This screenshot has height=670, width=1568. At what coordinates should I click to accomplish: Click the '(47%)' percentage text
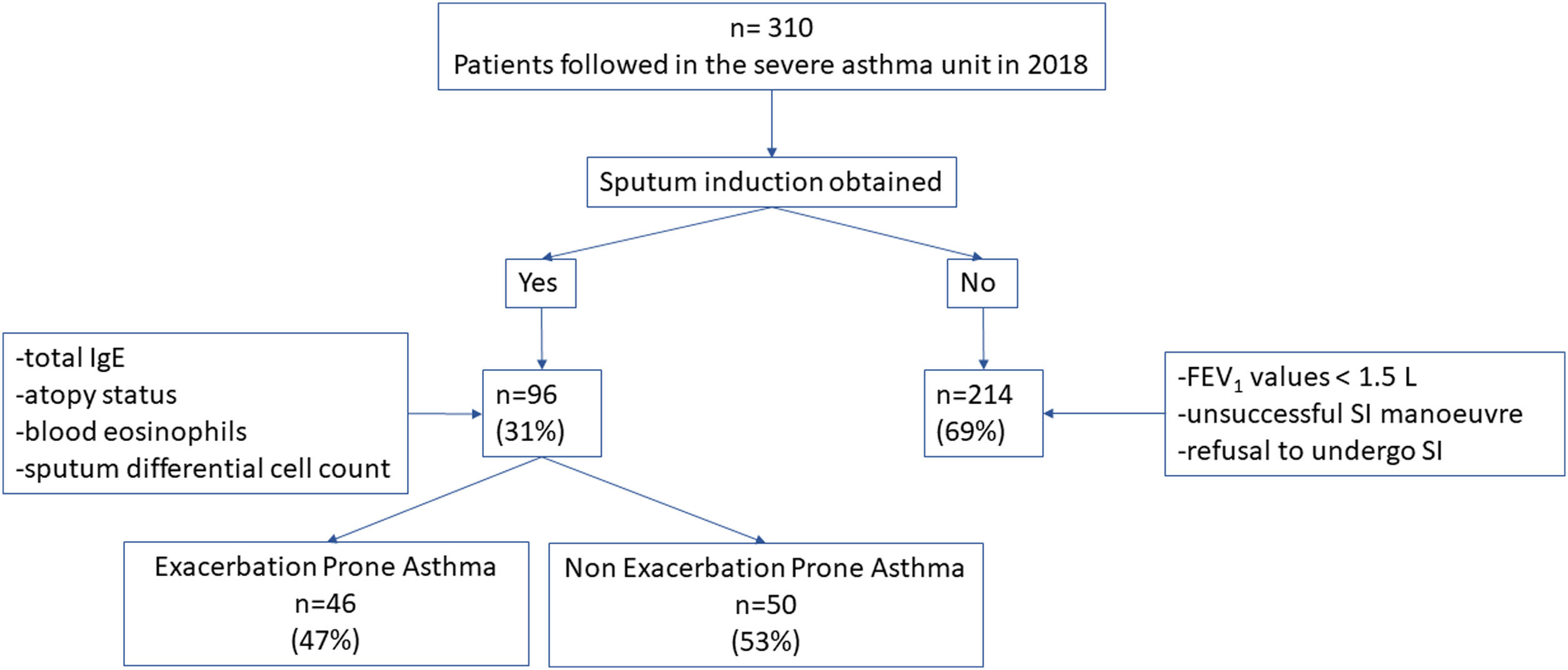pos(326,641)
